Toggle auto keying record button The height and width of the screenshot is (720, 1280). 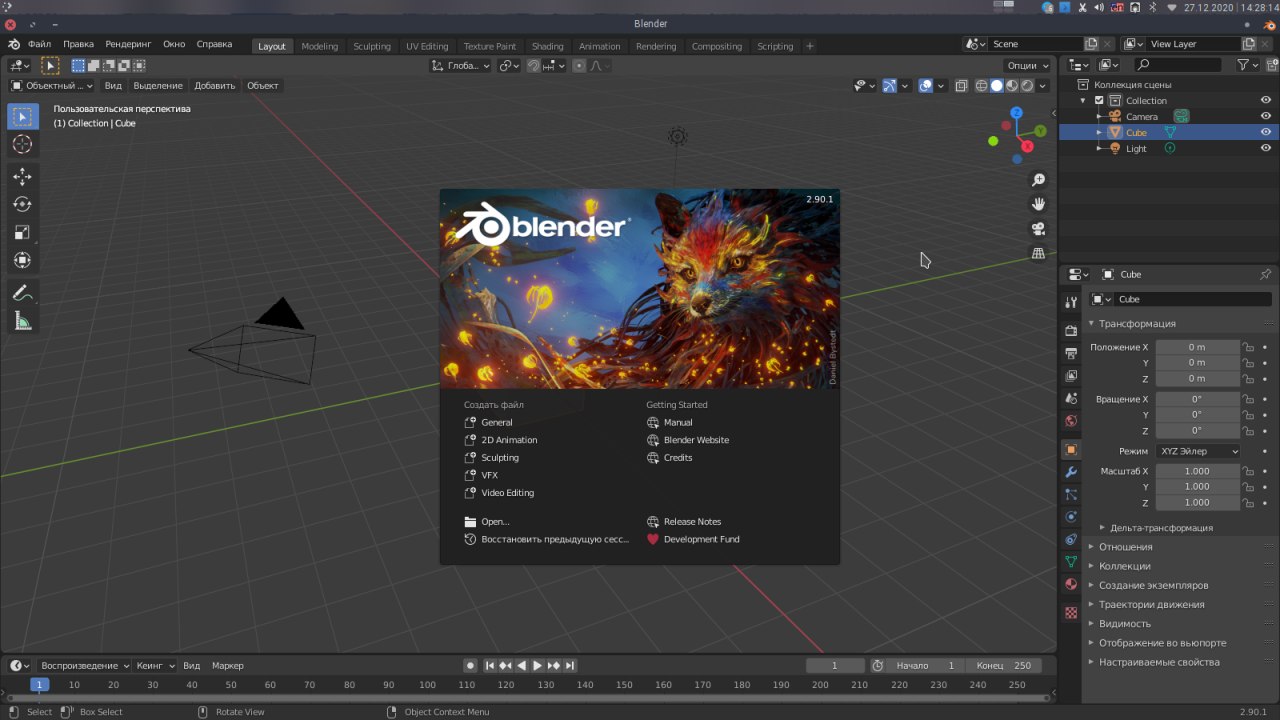coord(470,665)
